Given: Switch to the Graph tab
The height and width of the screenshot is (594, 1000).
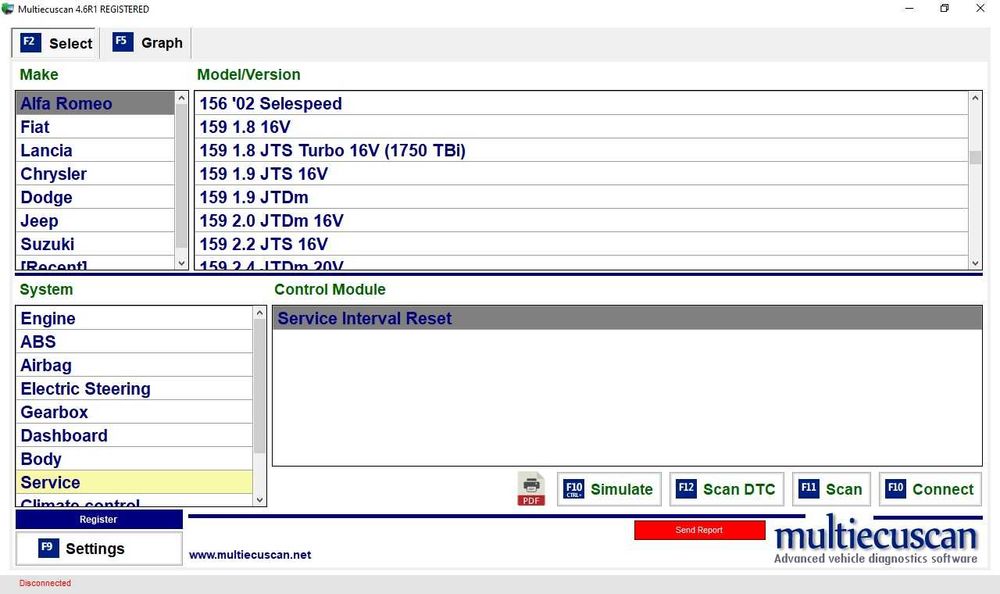Looking at the screenshot, I should [x=147, y=43].
